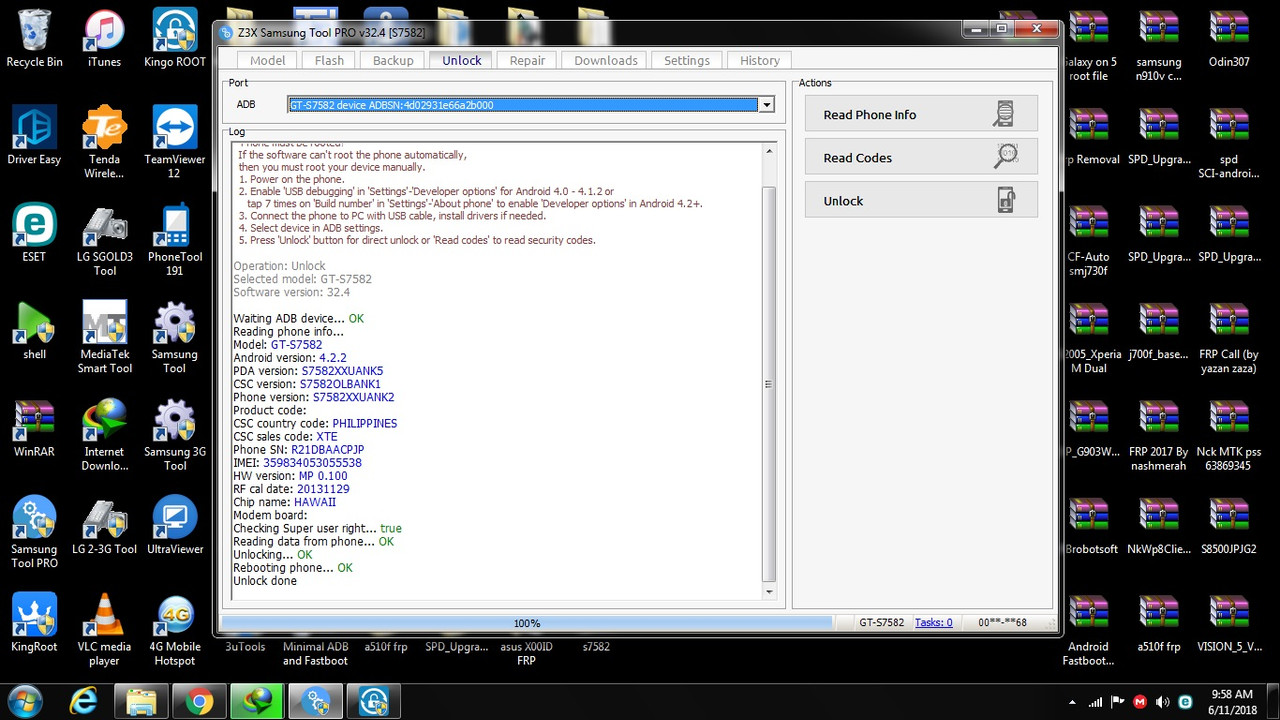Select the CF-Auto smj730f archive
Screen dimensions: 1280x720
click(1088, 240)
